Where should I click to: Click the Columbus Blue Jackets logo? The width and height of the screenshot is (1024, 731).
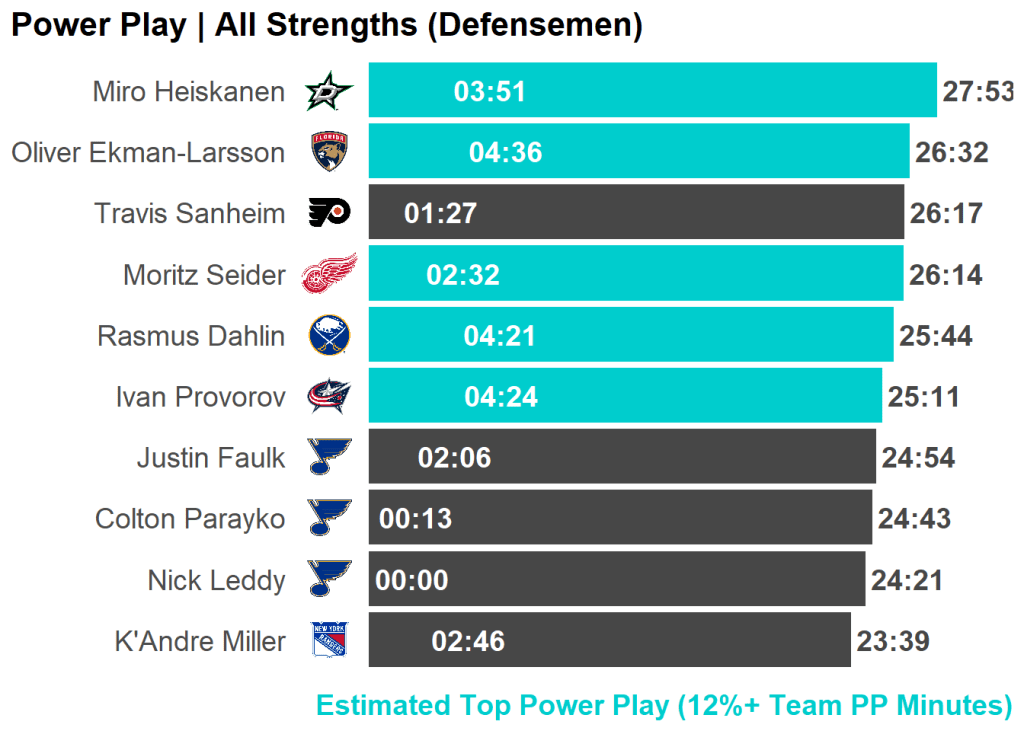point(329,396)
